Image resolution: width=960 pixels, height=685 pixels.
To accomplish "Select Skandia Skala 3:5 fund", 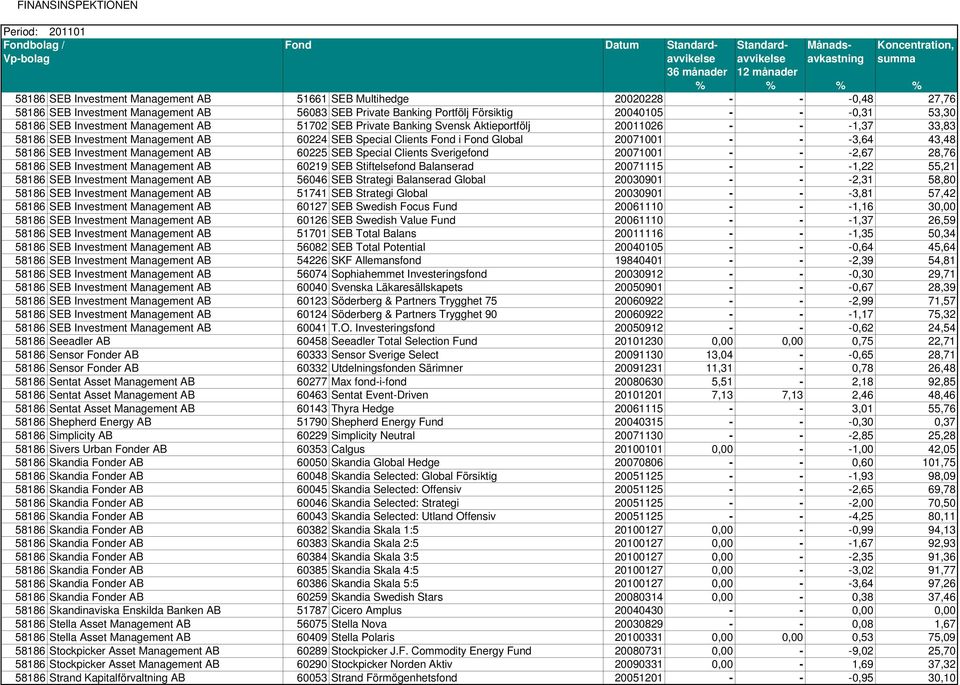I will (375, 557).
